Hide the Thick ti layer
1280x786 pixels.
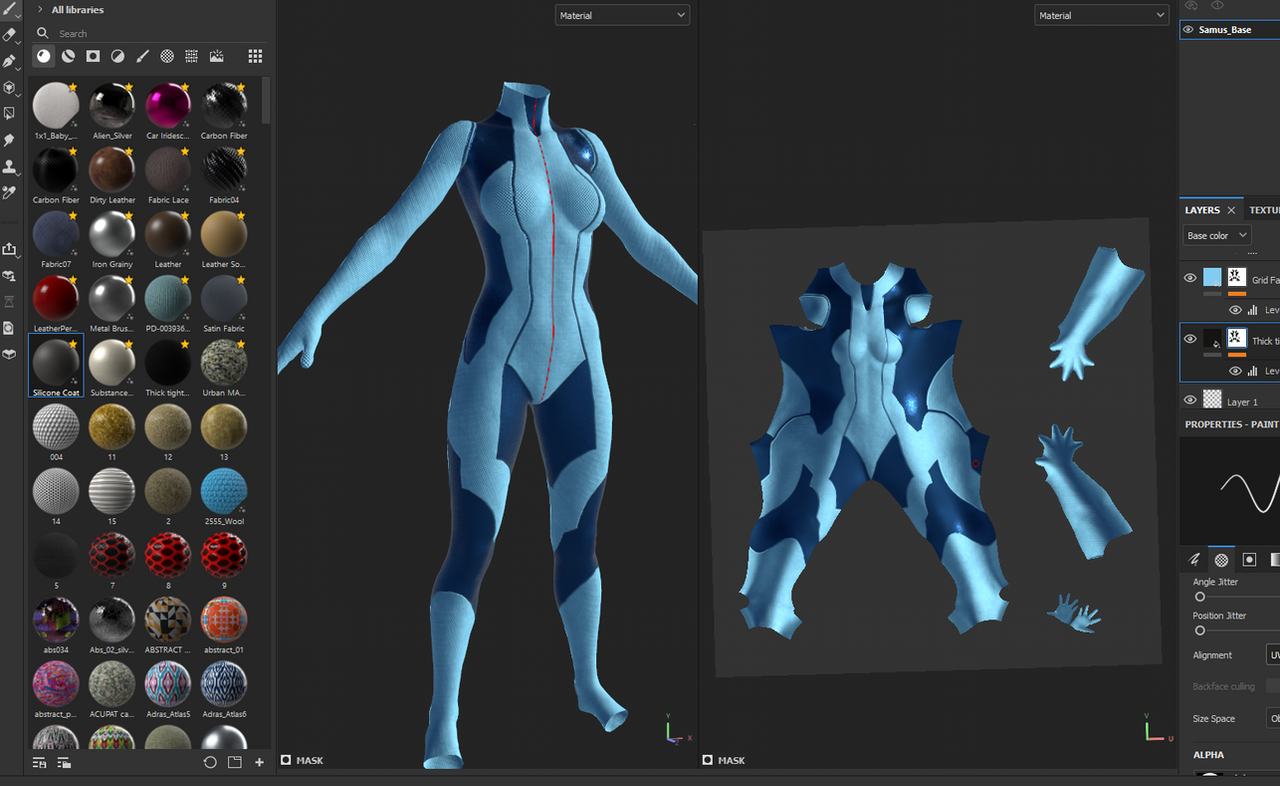pos(1190,339)
